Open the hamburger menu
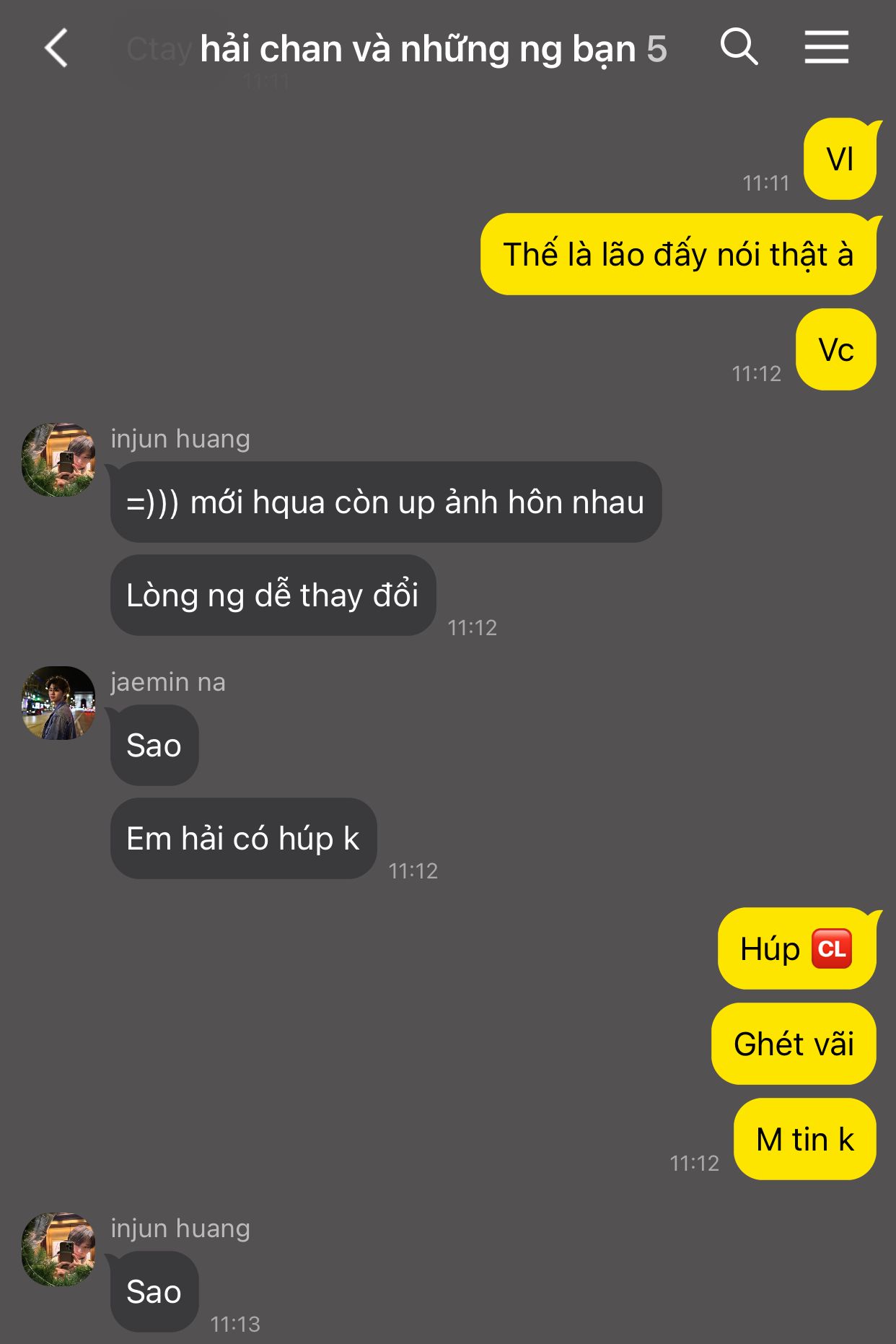The height and width of the screenshot is (1344, 896). [x=827, y=48]
